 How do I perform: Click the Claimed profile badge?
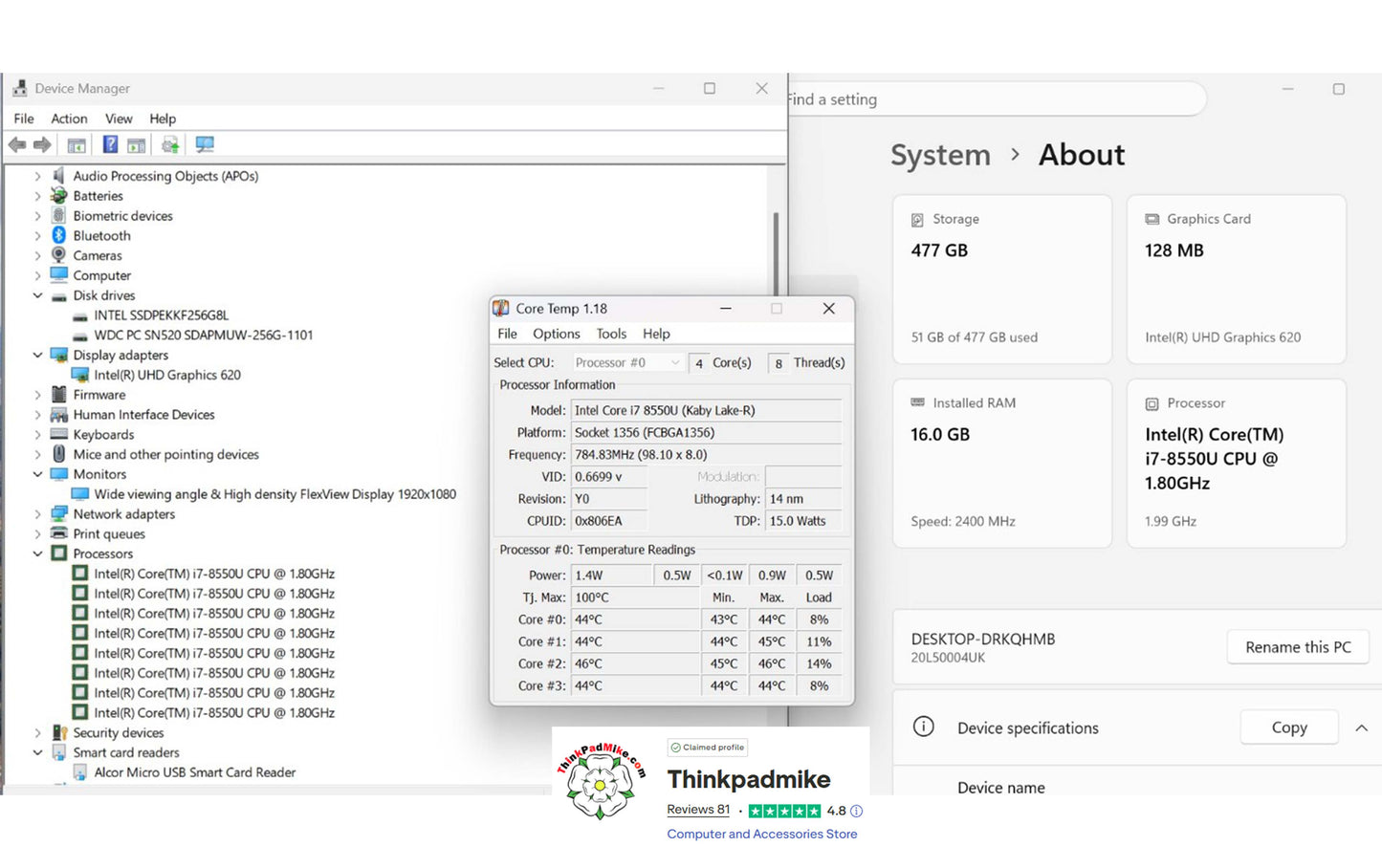click(708, 748)
